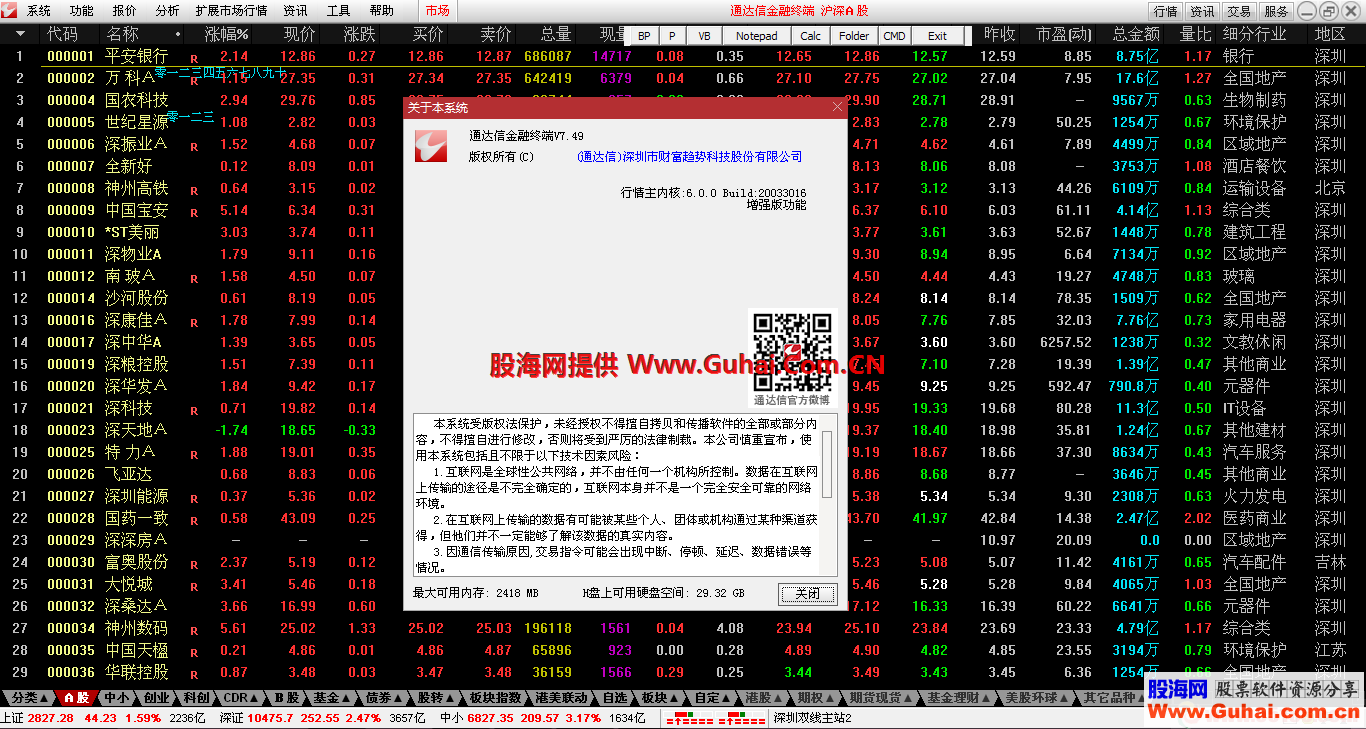Click the 关闭 button in About dialog

coord(808,594)
